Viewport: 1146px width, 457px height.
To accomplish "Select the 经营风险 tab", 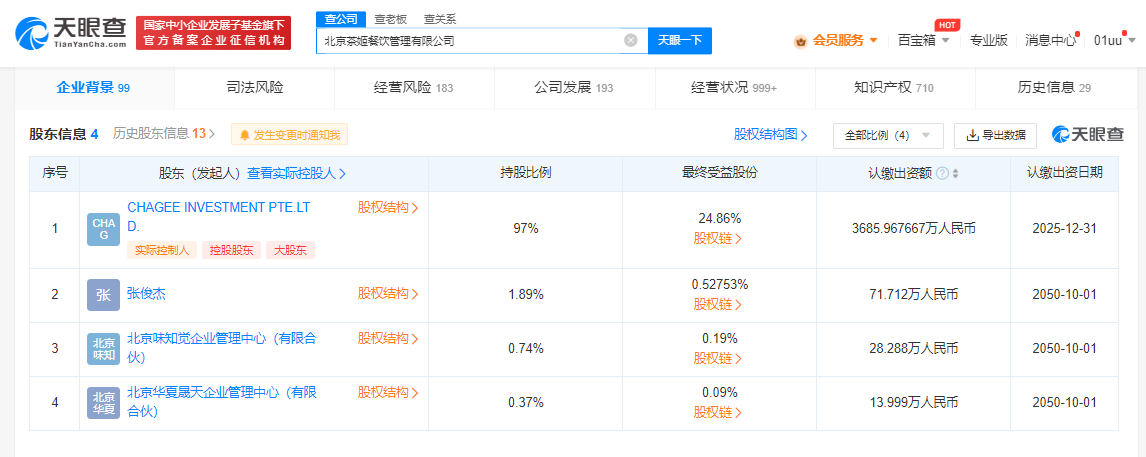I will coord(414,88).
